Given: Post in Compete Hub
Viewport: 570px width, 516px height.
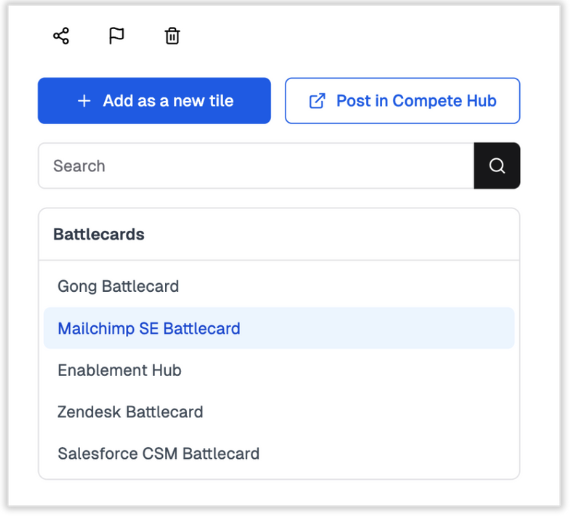Looking at the screenshot, I should pyautogui.click(x=402, y=101).
